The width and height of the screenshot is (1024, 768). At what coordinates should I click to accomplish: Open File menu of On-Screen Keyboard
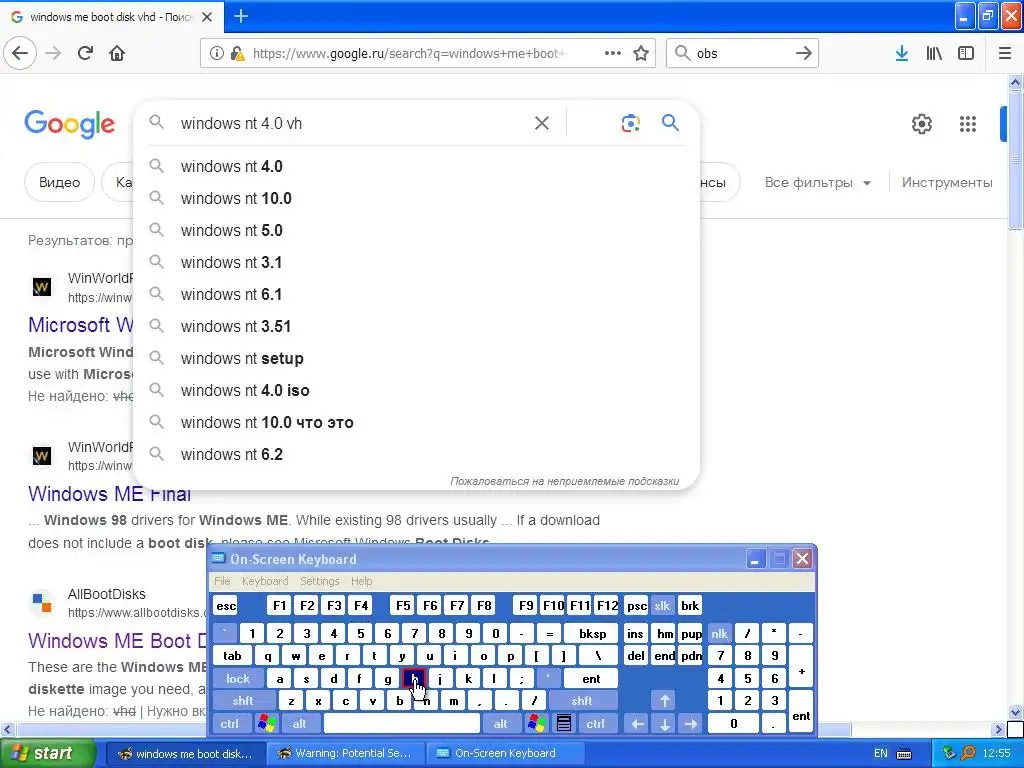pyautogui.click(x=222, y=581)
